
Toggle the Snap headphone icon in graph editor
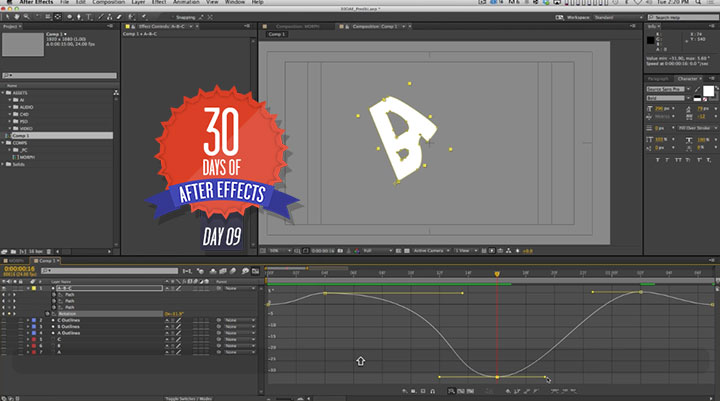432,391
